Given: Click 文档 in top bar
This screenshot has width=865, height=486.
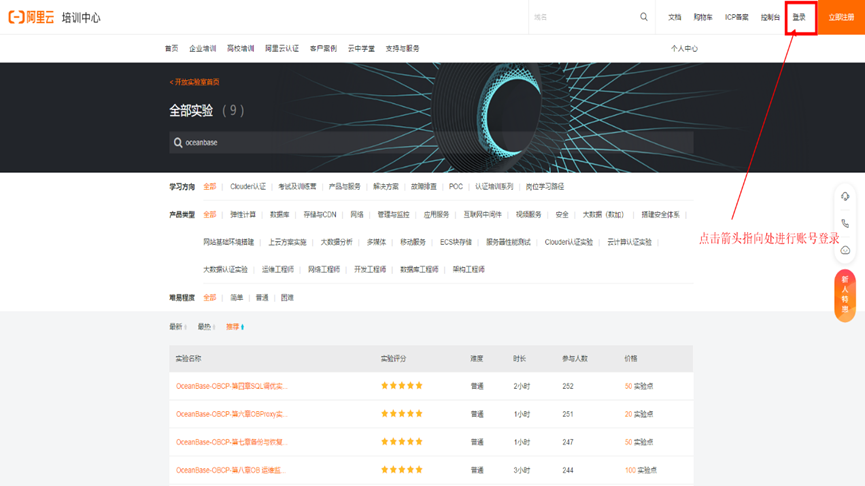Looking at the screenshot, I should point(675,17).
